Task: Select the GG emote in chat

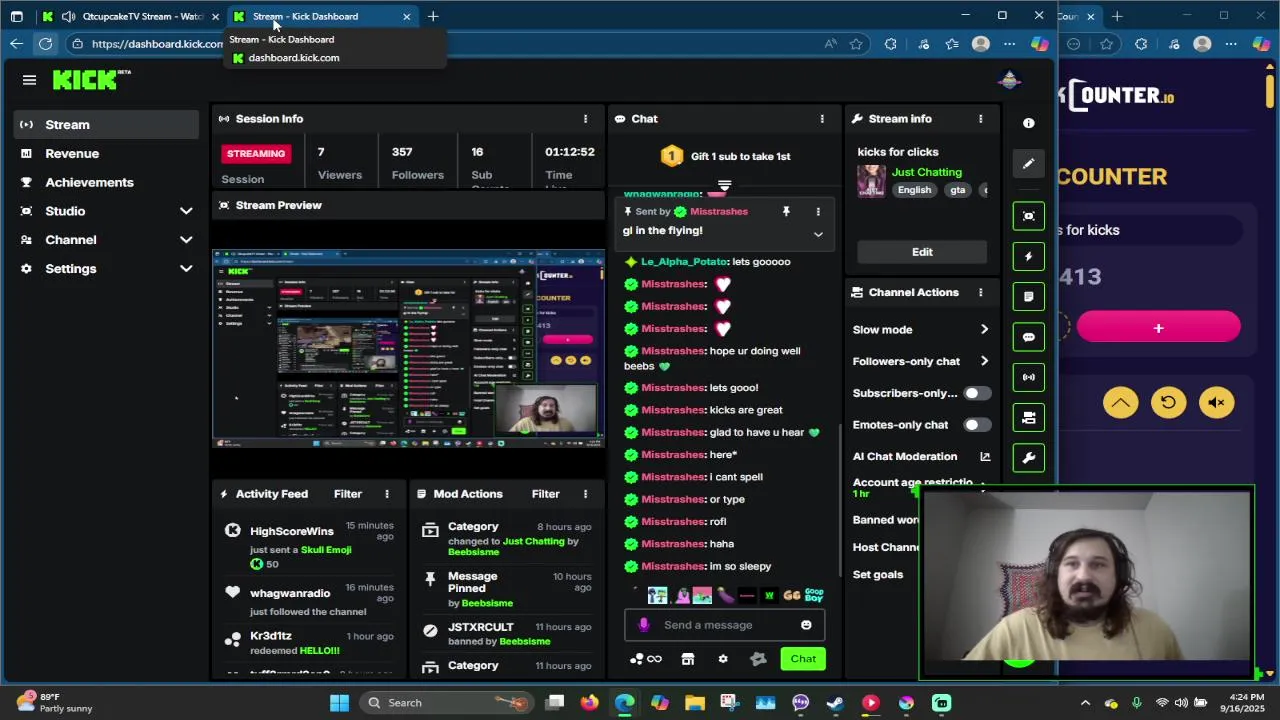Action: tap(791, 596)
